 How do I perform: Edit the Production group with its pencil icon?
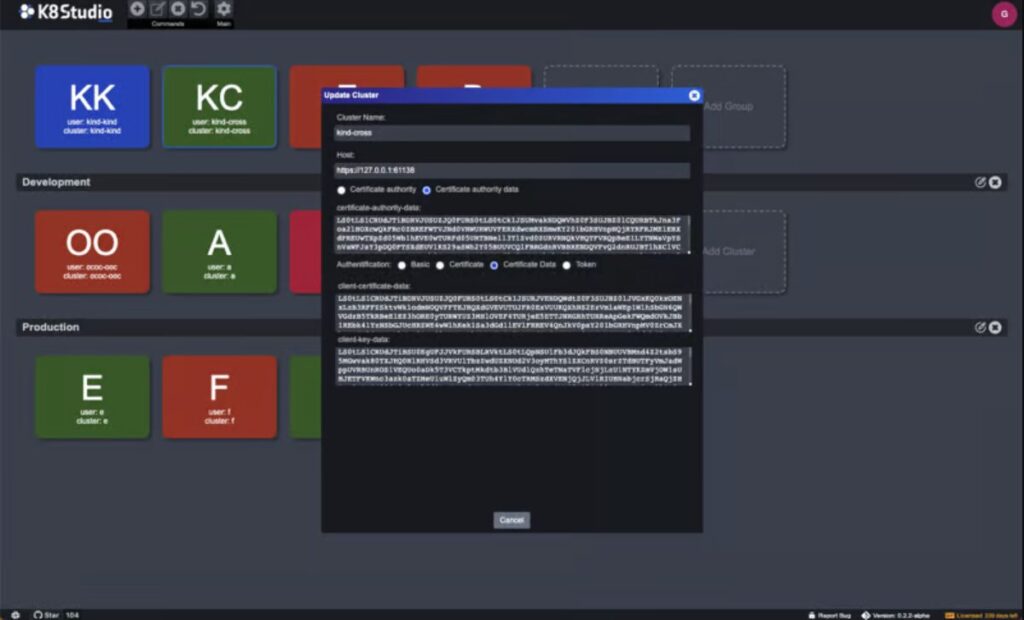[x=980, y=327]
